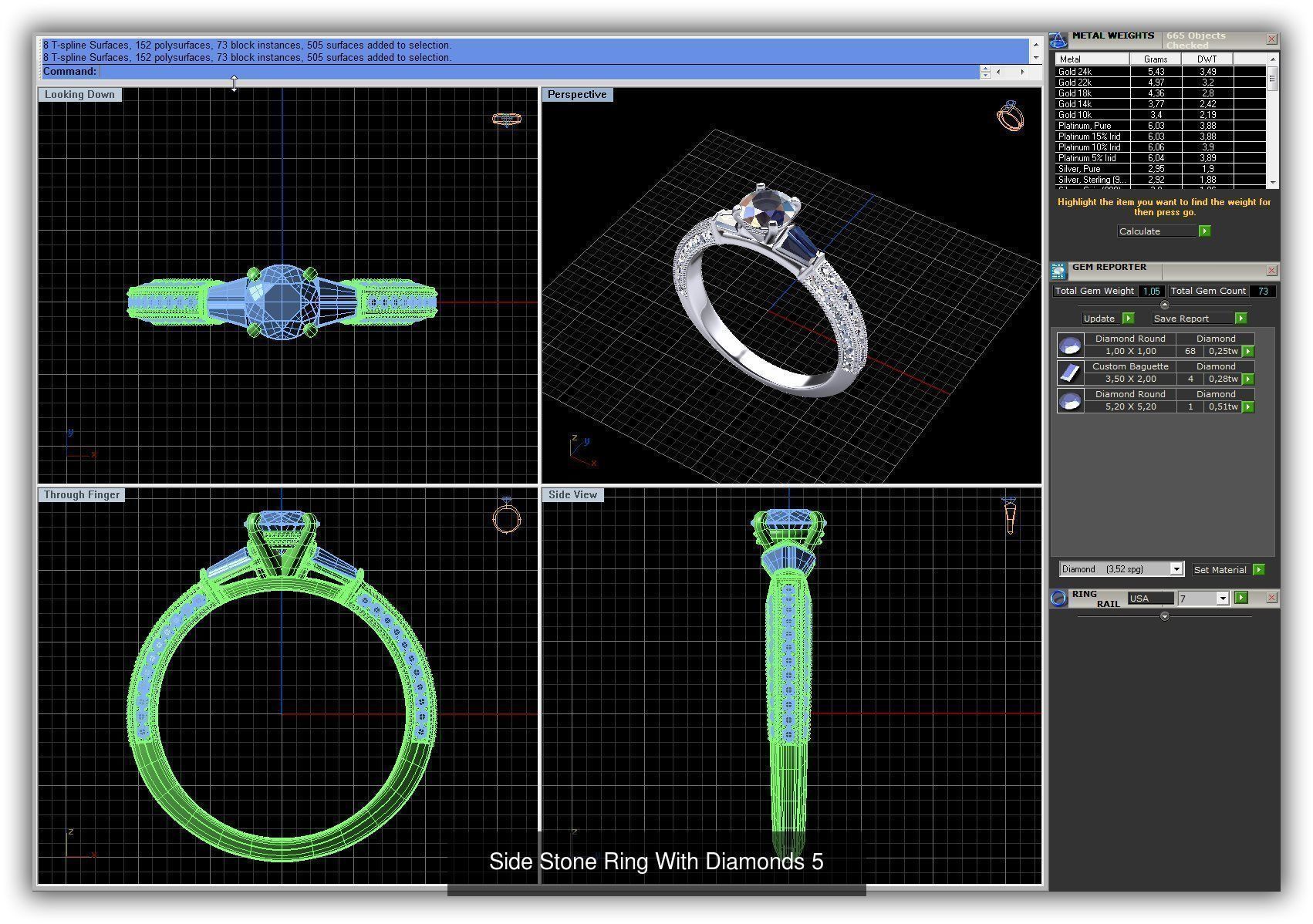Select the Platinum 15% Irid row
This screenshot has height=924, width=1313.
tap(1161, 137)
